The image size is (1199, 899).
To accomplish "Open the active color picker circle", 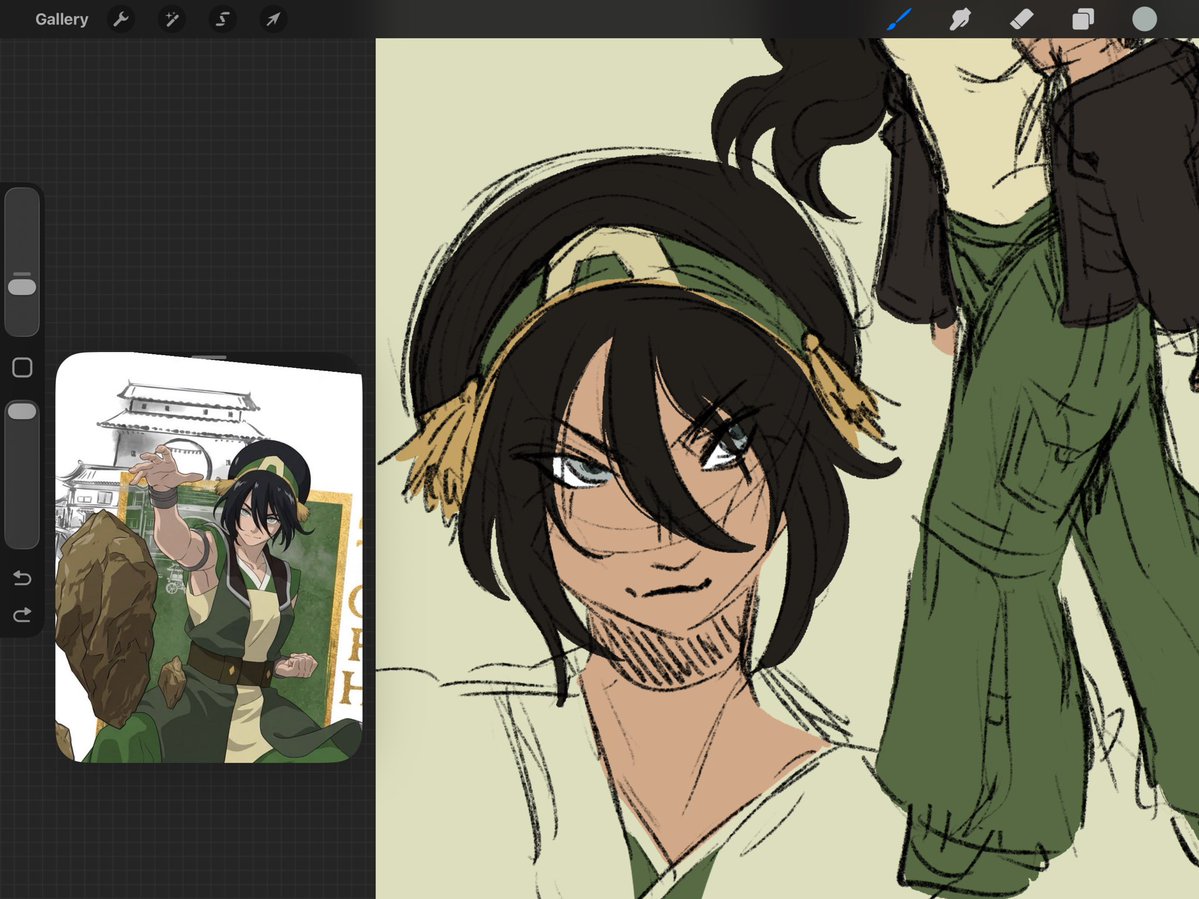I will pos(1144,19).
